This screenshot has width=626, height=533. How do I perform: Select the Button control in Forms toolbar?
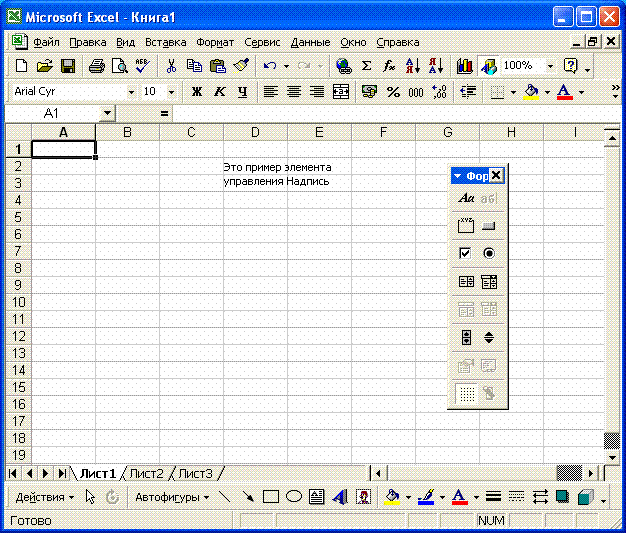point(489,226)
